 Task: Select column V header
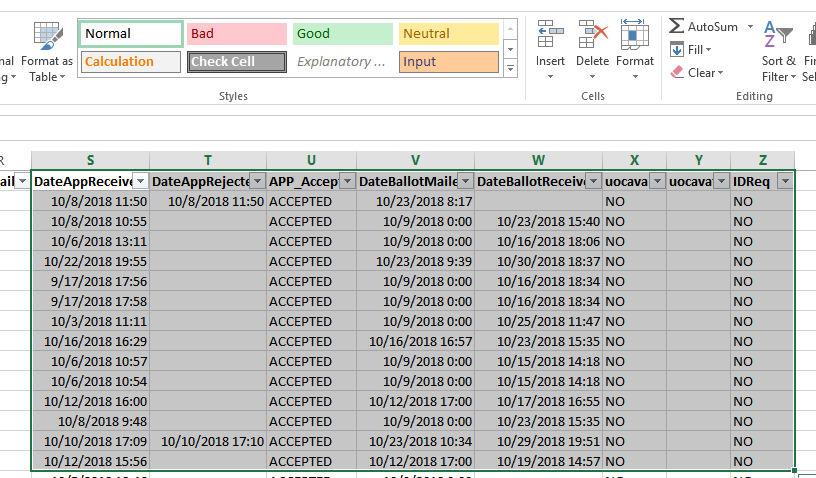click(415, 160)
